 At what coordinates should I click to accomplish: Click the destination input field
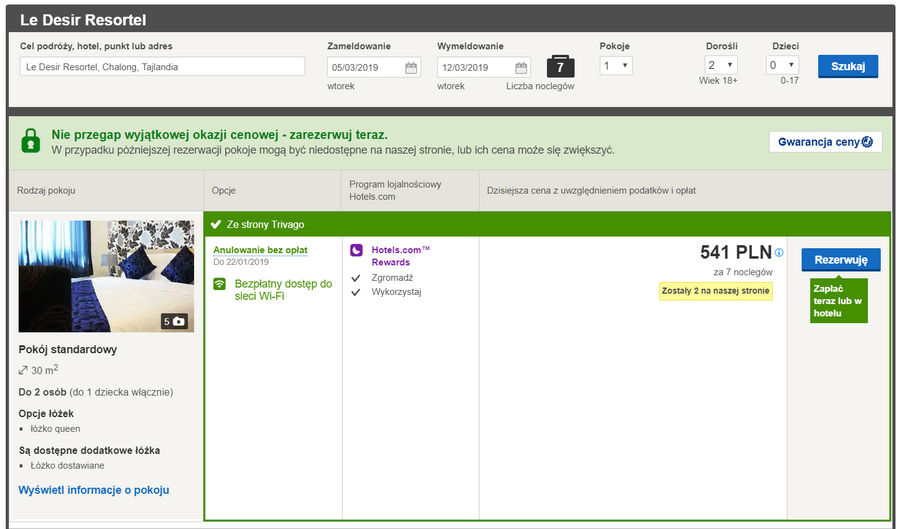tap(162, 67)
